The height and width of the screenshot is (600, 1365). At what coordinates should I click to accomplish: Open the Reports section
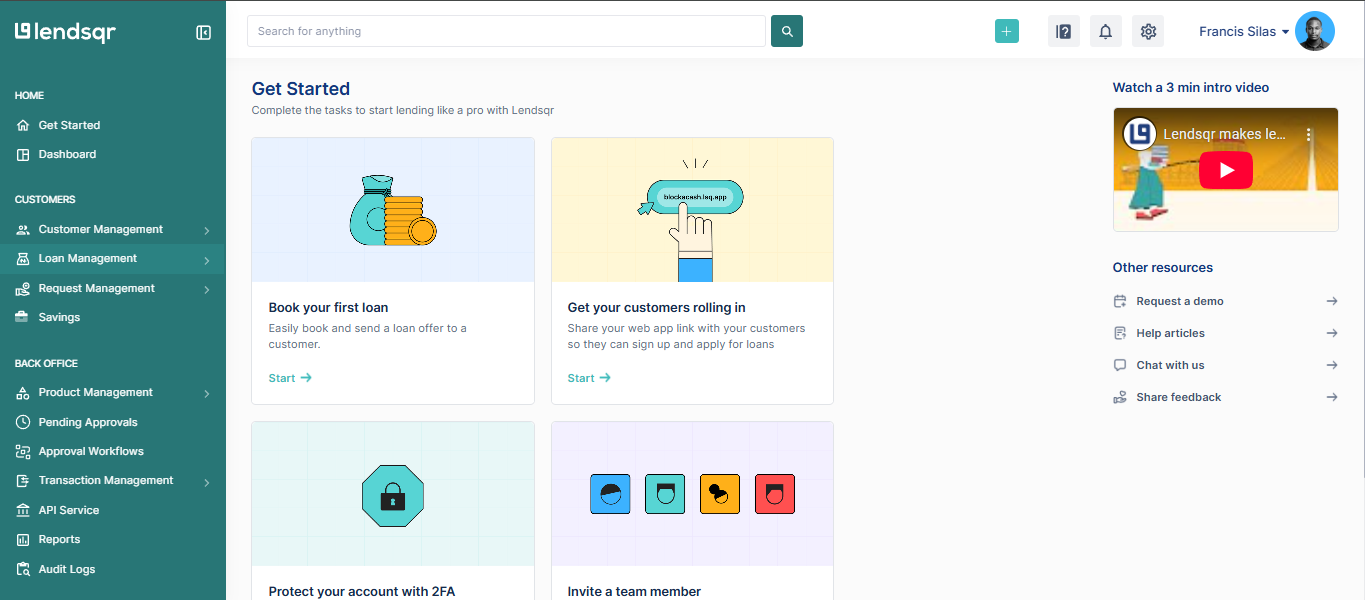57,539
